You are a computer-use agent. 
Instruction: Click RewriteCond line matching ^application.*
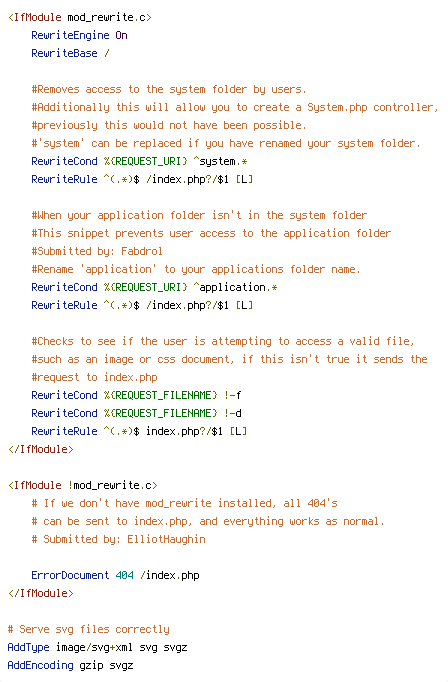[154, 288]
